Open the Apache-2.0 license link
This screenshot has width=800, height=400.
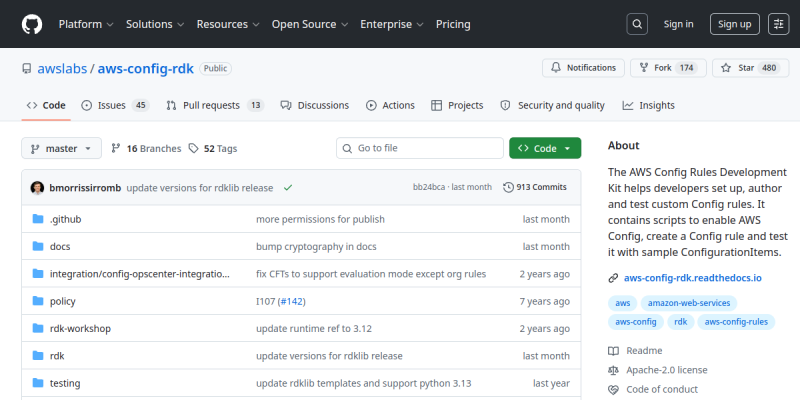click(x=658, y=370)
